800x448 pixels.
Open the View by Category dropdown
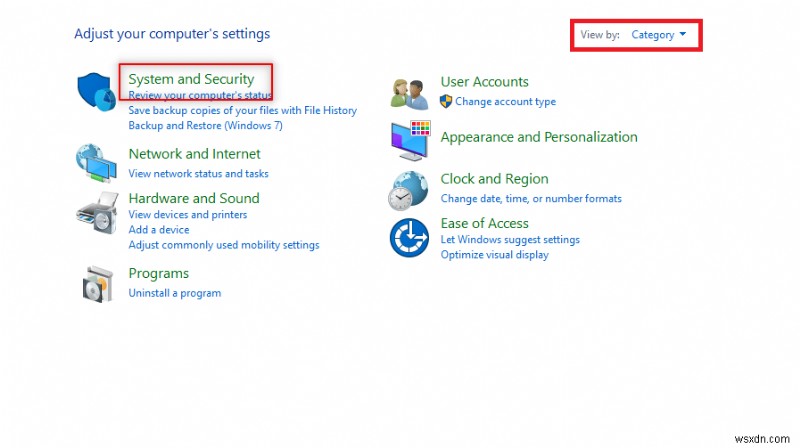point(659,35)
